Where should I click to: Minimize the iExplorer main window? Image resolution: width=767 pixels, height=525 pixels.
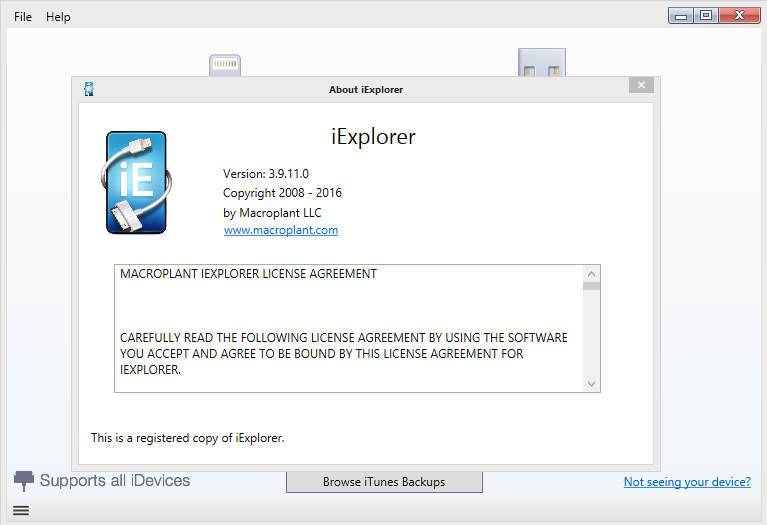pos(680,16)
